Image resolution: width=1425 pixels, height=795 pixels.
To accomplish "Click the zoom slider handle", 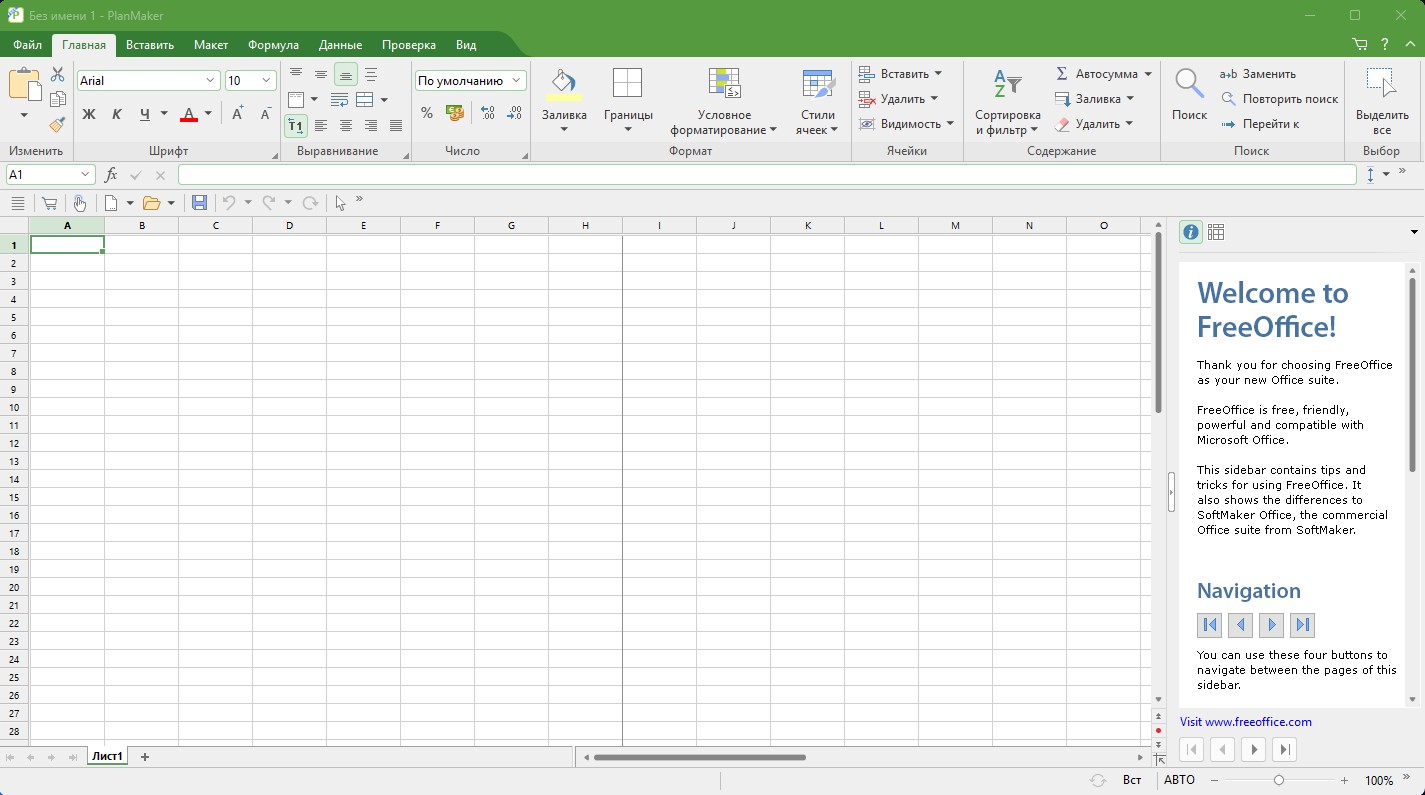I will [1279, 780].
